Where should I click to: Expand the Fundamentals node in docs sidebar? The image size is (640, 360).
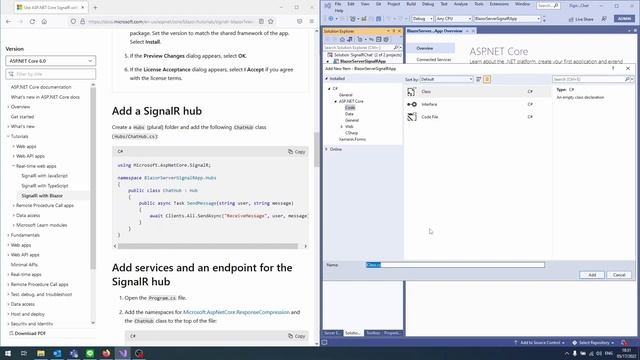(8, 235)
